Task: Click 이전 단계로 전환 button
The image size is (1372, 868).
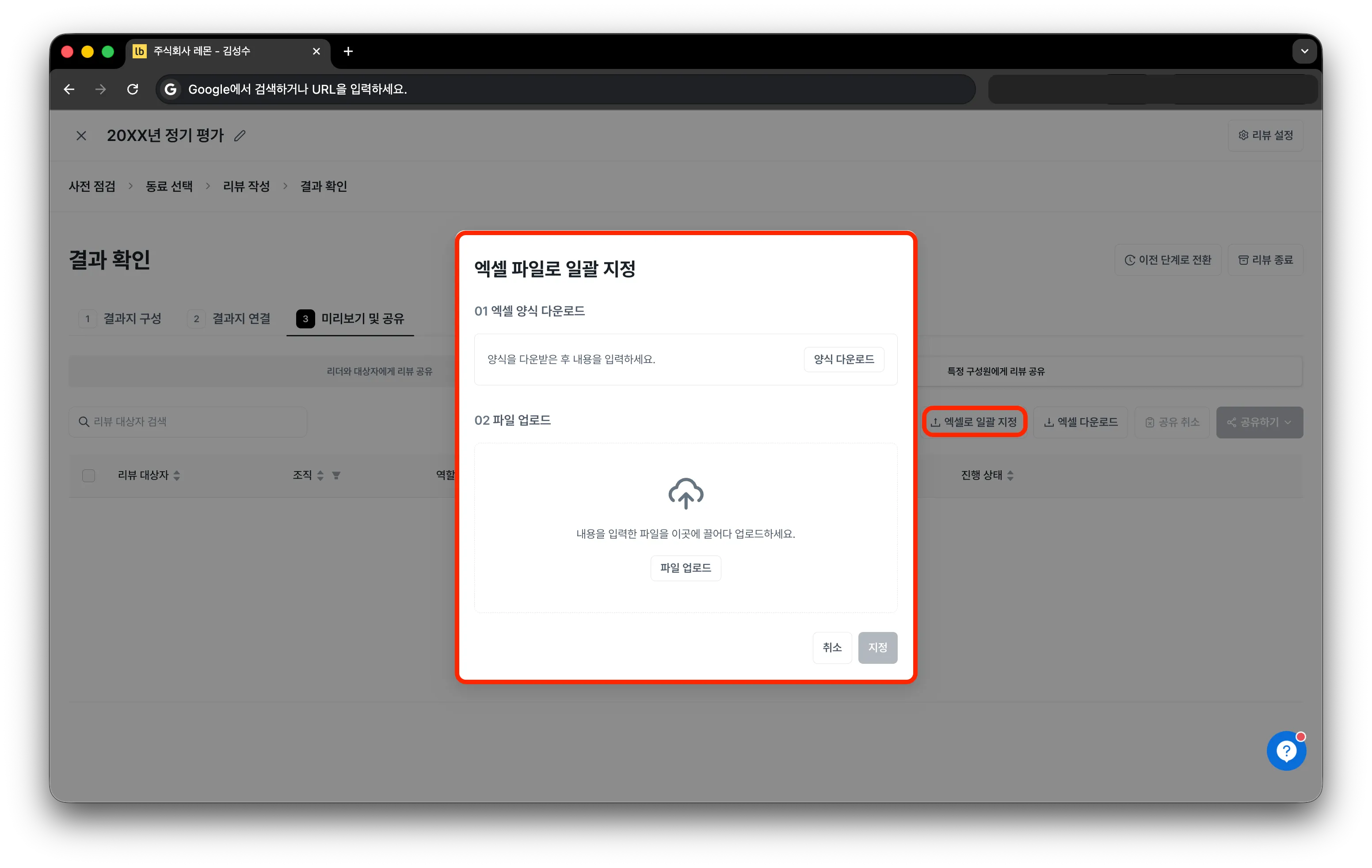Action: click(x=1168, y=260)
